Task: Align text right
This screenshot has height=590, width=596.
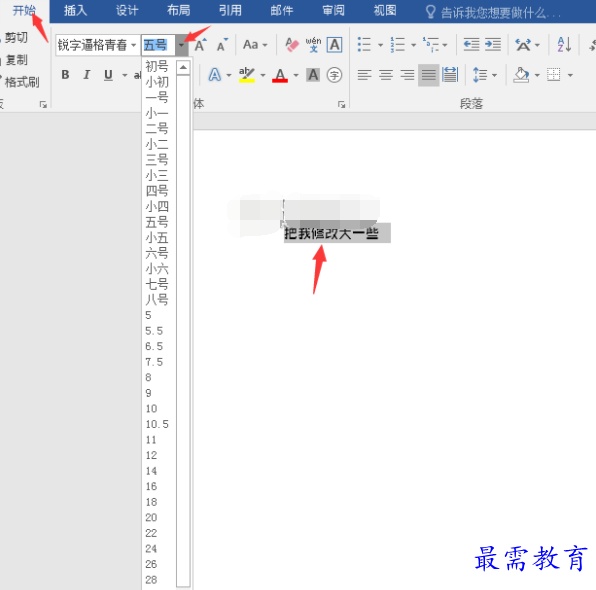Action: pos(407,75)
